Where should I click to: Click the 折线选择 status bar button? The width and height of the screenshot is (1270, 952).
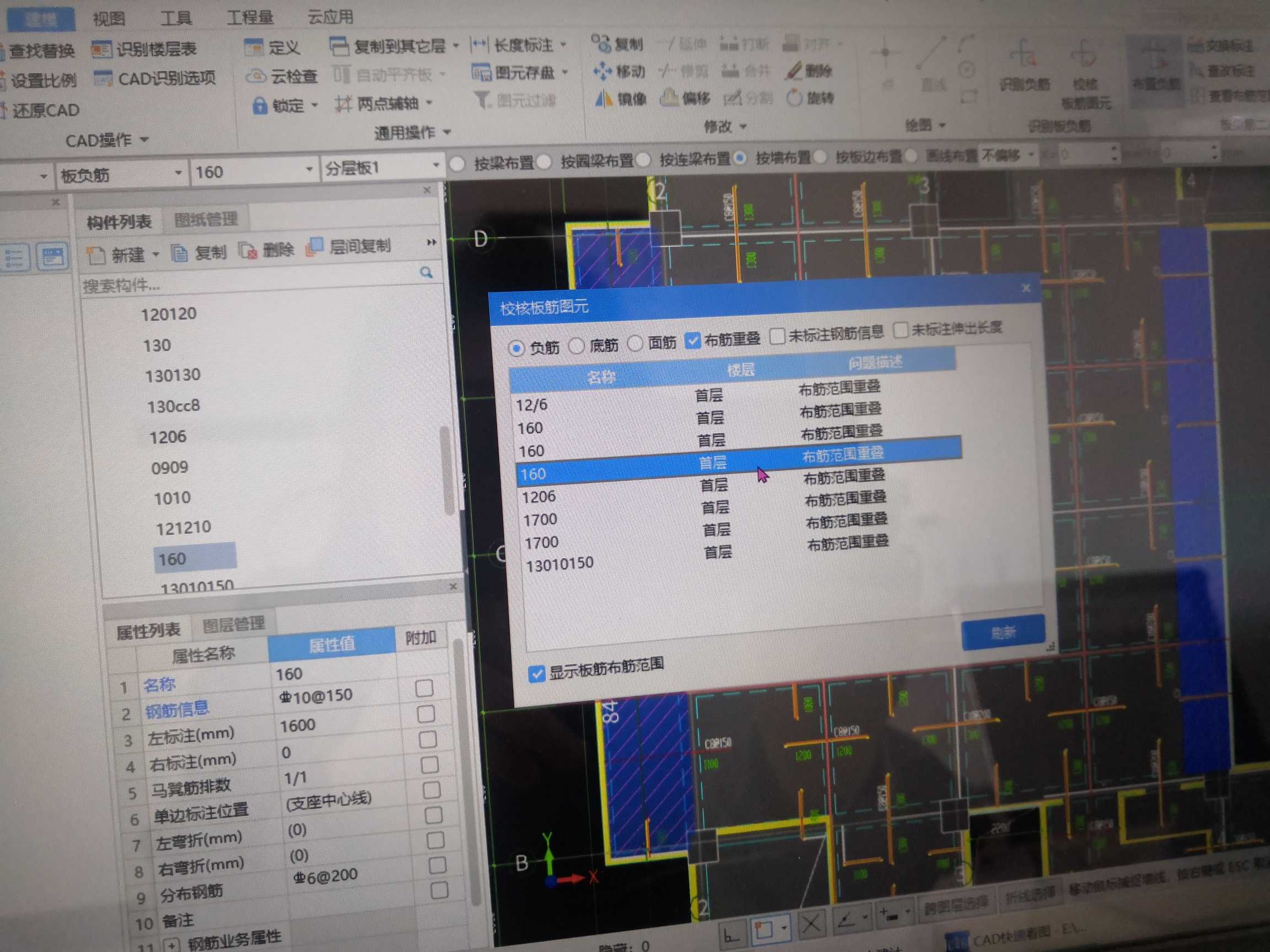[x=1031, y=897]
